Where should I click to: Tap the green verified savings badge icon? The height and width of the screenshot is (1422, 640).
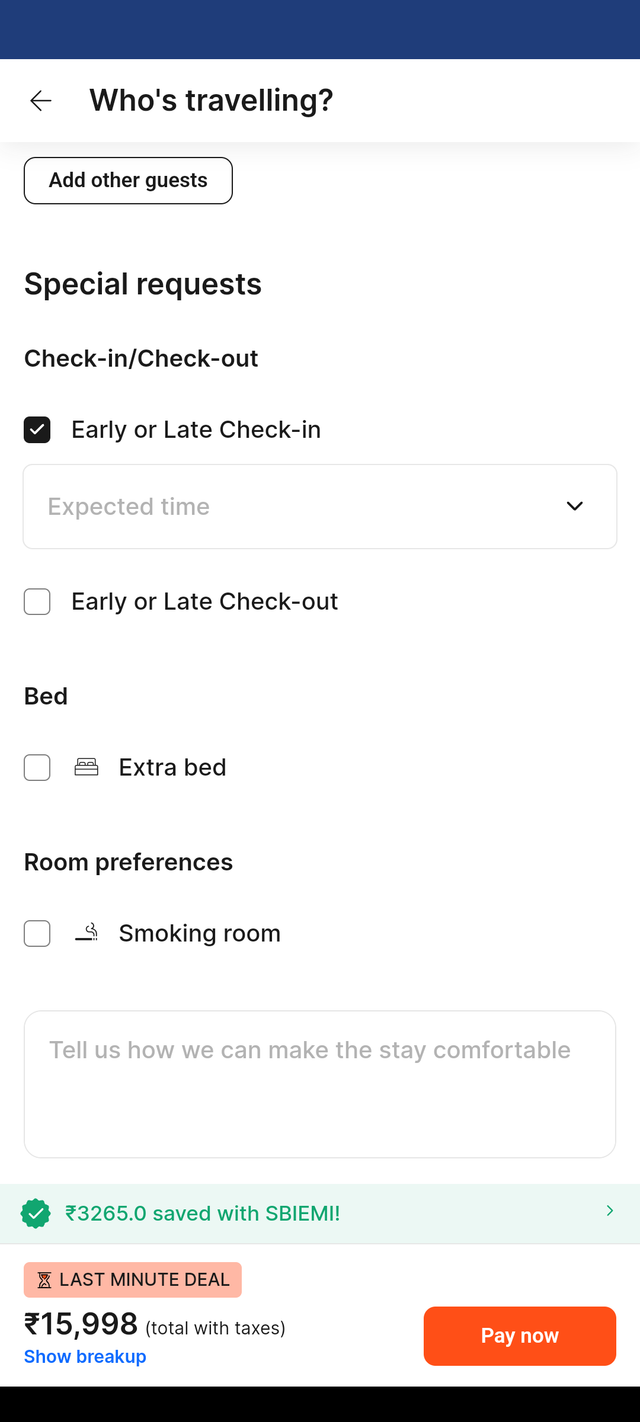[36, 1214]
